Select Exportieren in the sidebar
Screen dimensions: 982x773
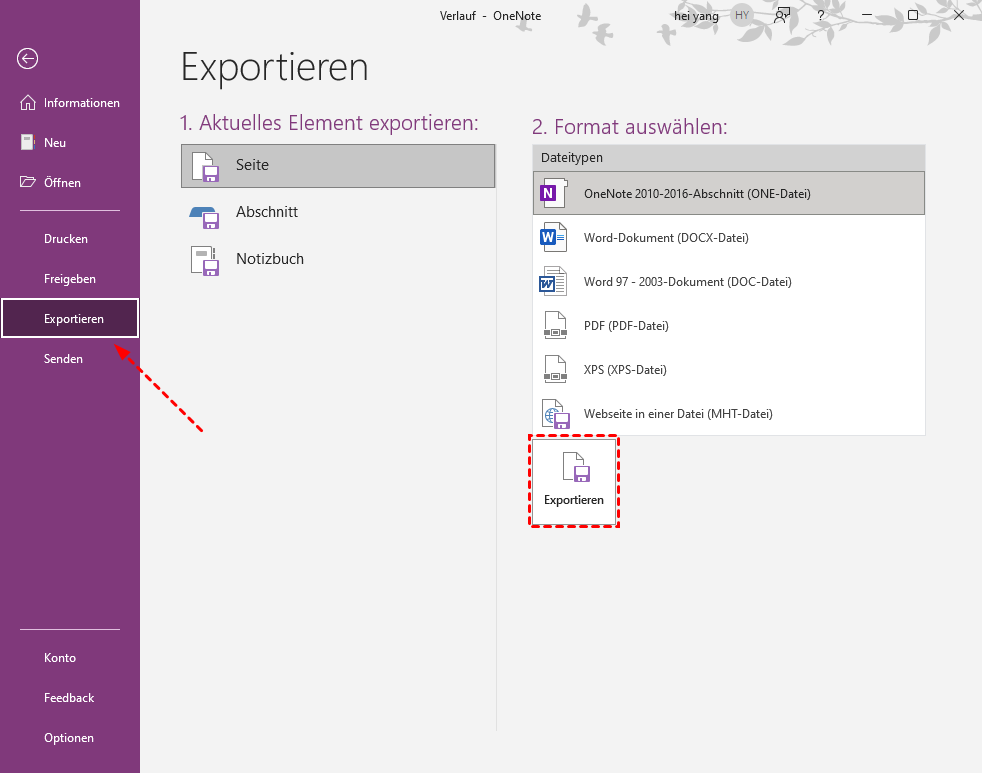[70, 318]
